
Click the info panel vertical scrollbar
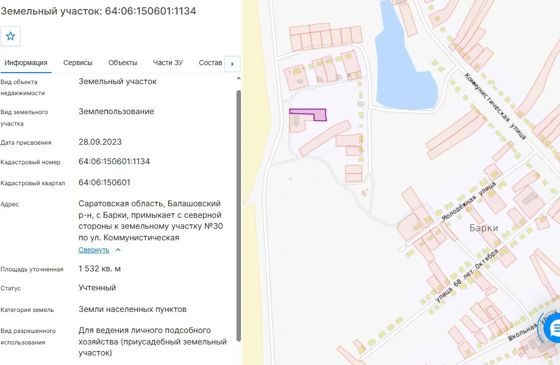tap(239, 215)
